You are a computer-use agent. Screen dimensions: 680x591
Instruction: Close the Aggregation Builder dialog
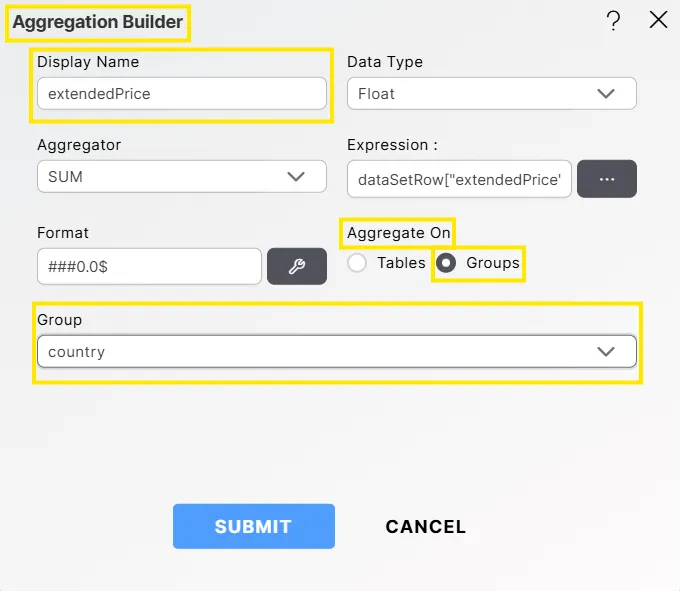658,20
